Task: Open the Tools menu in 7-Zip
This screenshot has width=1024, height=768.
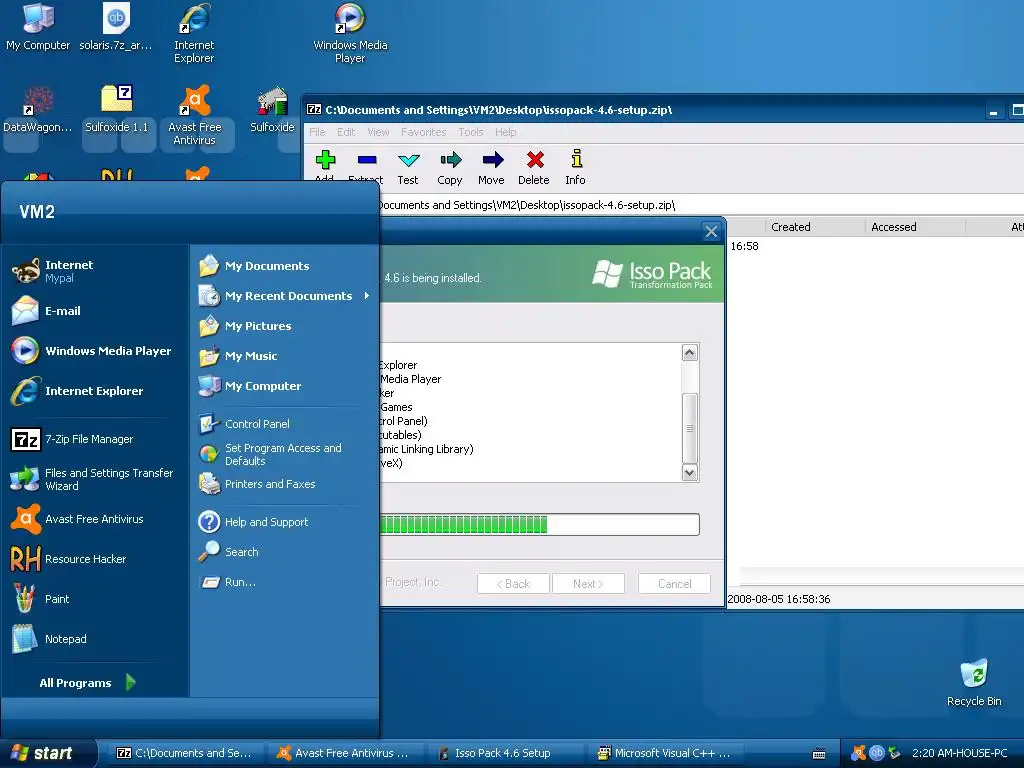Action: (471, 132)
